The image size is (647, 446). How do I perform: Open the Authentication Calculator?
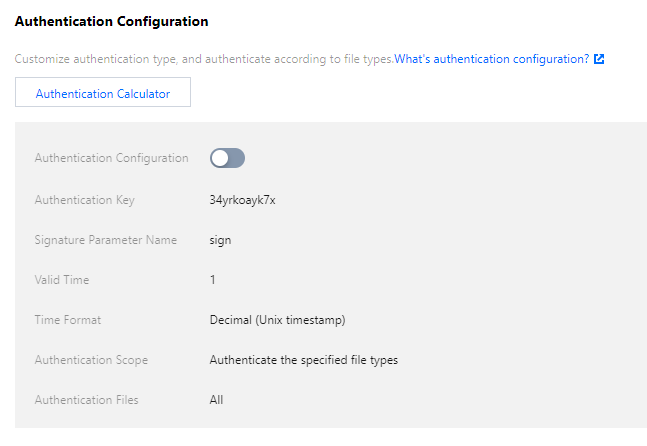102,94
